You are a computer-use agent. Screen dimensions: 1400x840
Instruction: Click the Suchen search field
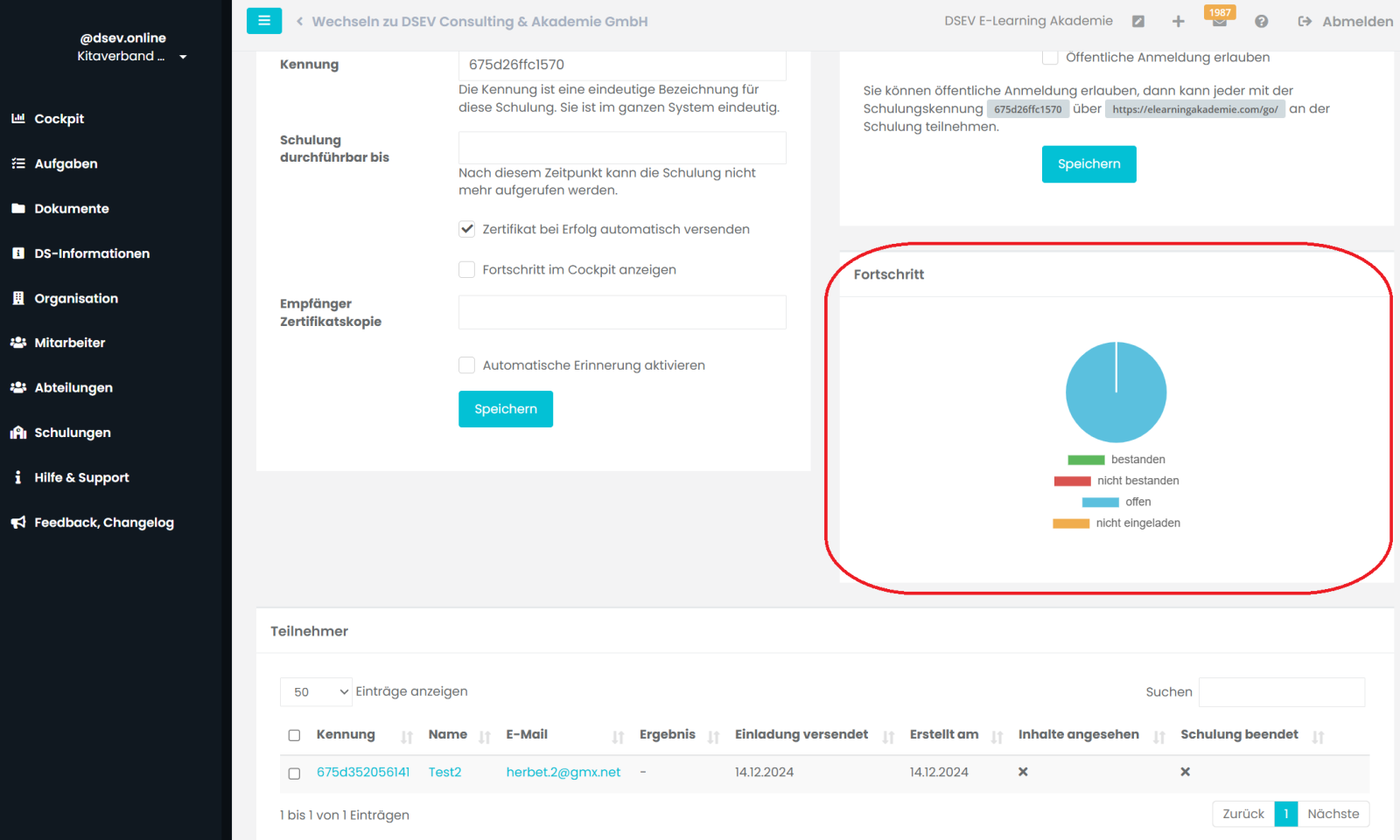pyautogui.click(x=1282, y=692)
